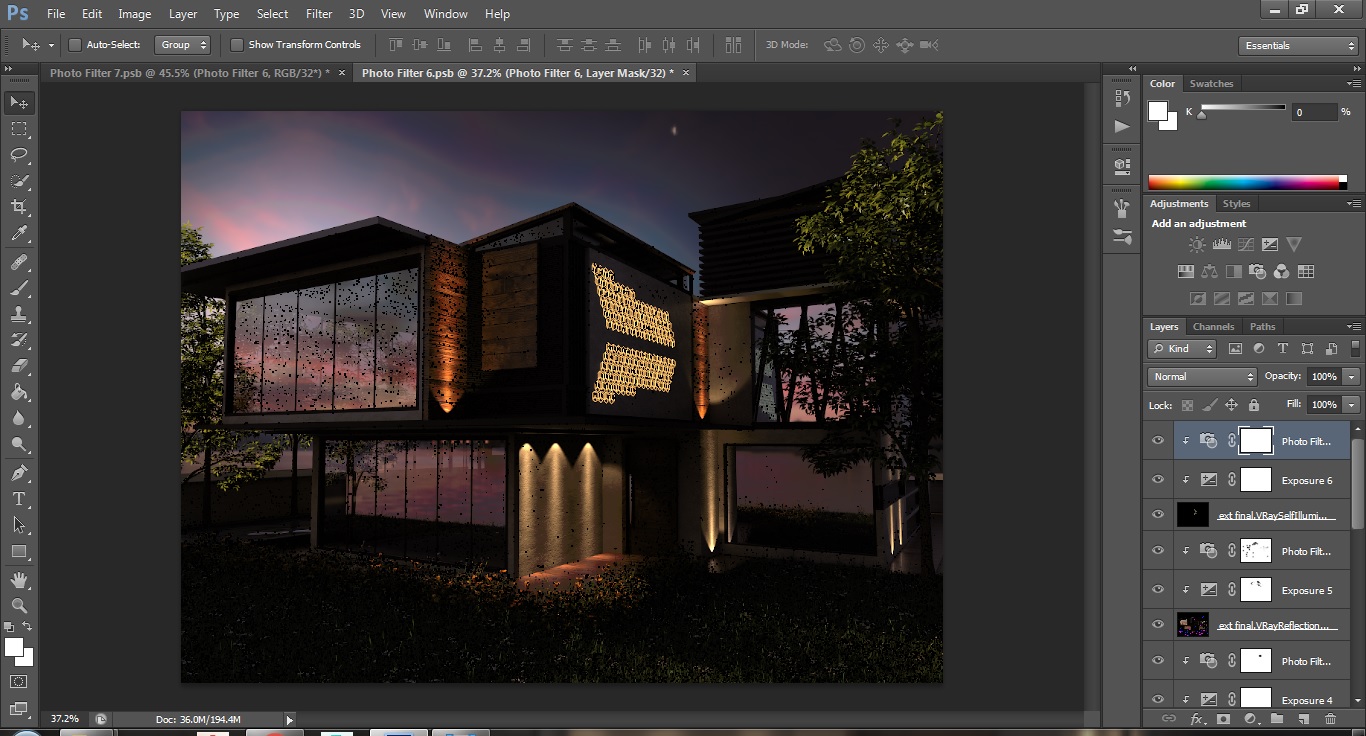The image size is (1366, 736).
Task: Open the Opacity slider dropdown arrow
Action: 1352,377
